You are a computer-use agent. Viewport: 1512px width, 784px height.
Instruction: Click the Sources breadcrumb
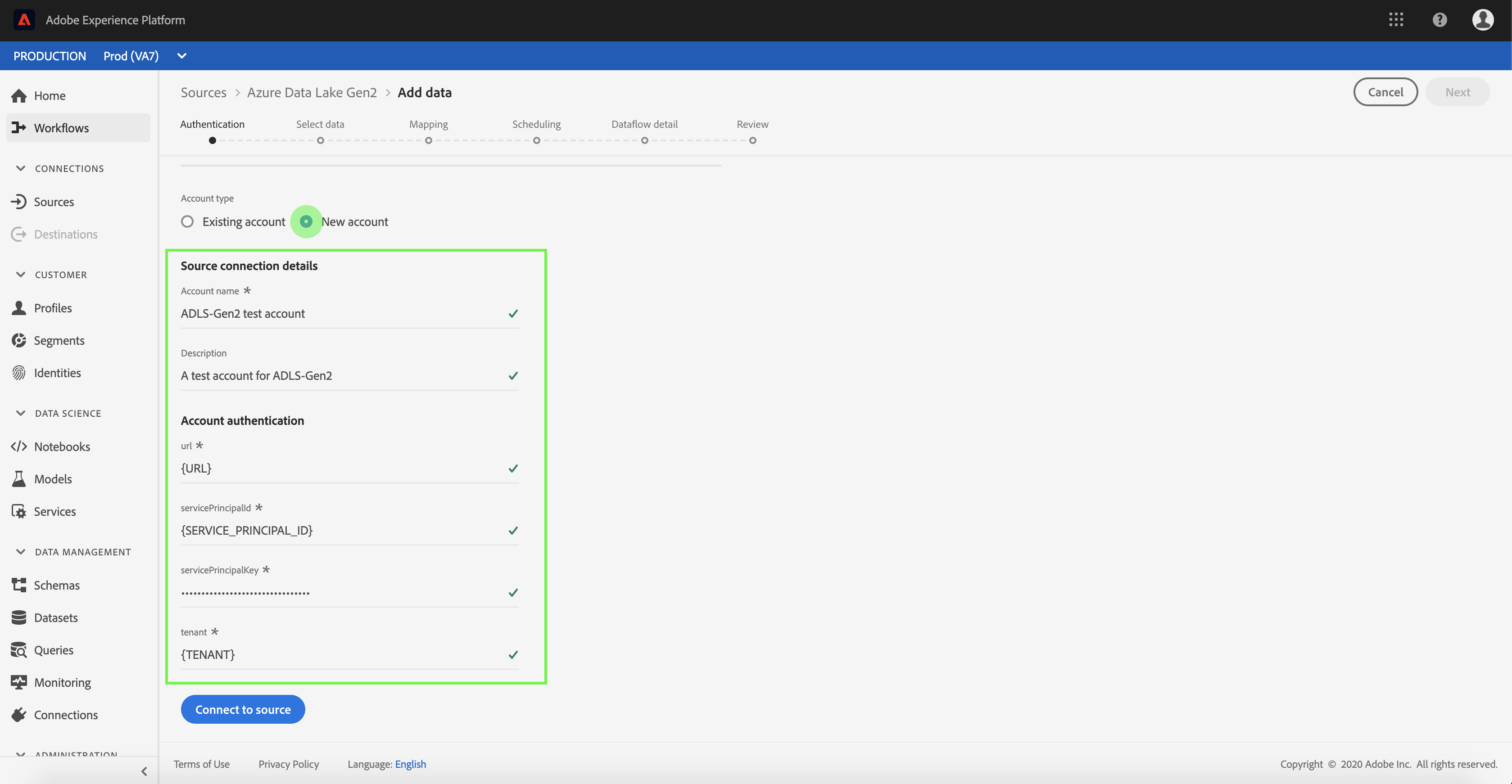coord(203,93)
